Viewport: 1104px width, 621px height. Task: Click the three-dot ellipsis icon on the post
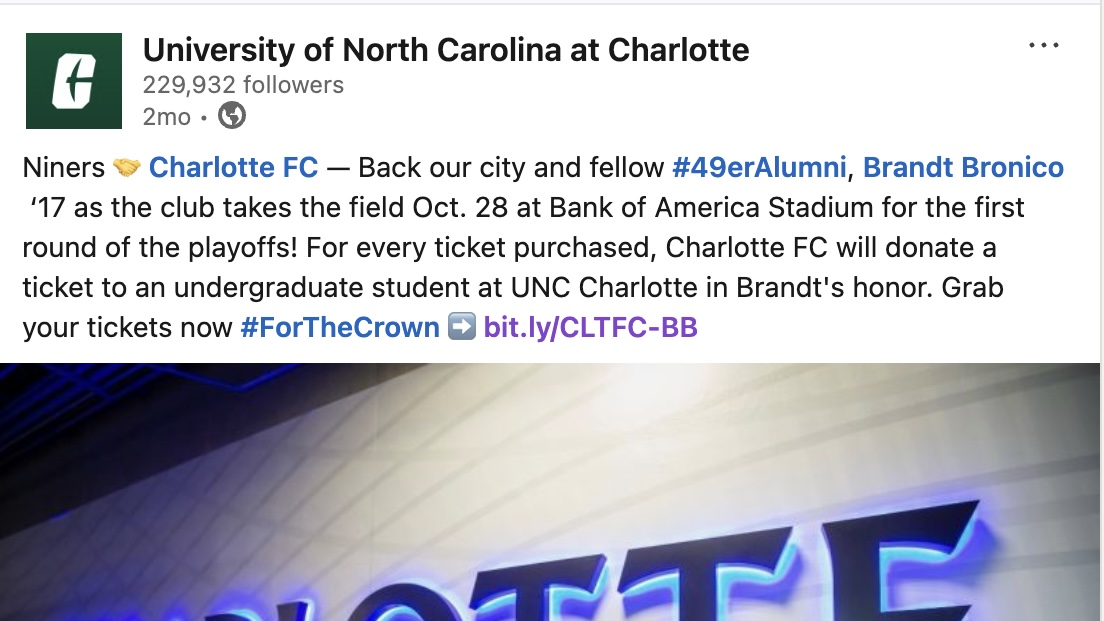pyautogui.click(x=1045, y=44)
